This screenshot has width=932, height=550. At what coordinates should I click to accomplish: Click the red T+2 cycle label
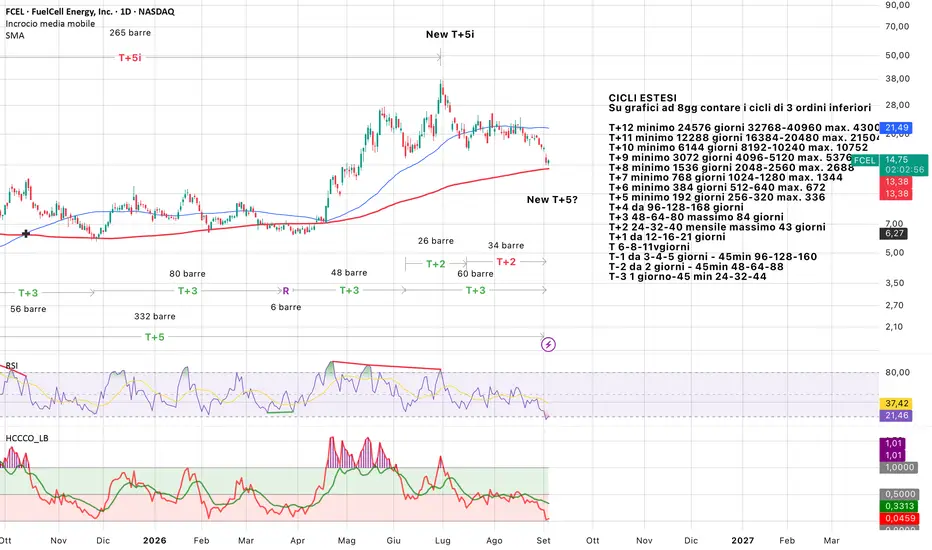click(506, 262)
